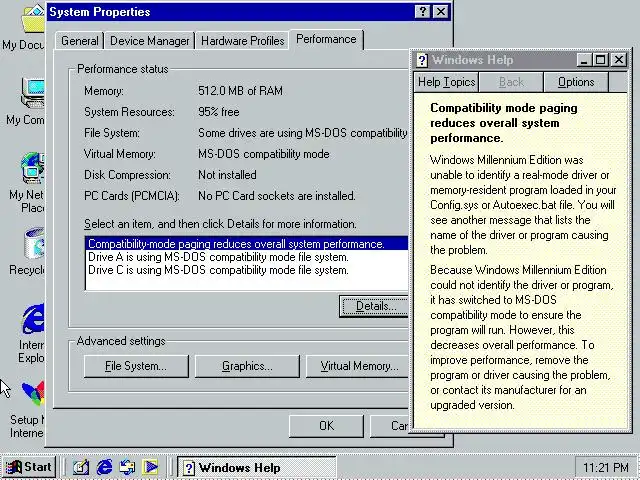Open Graphics advanced settings
The height and width of the screenshot is (480, 640).
coord(247,366)
